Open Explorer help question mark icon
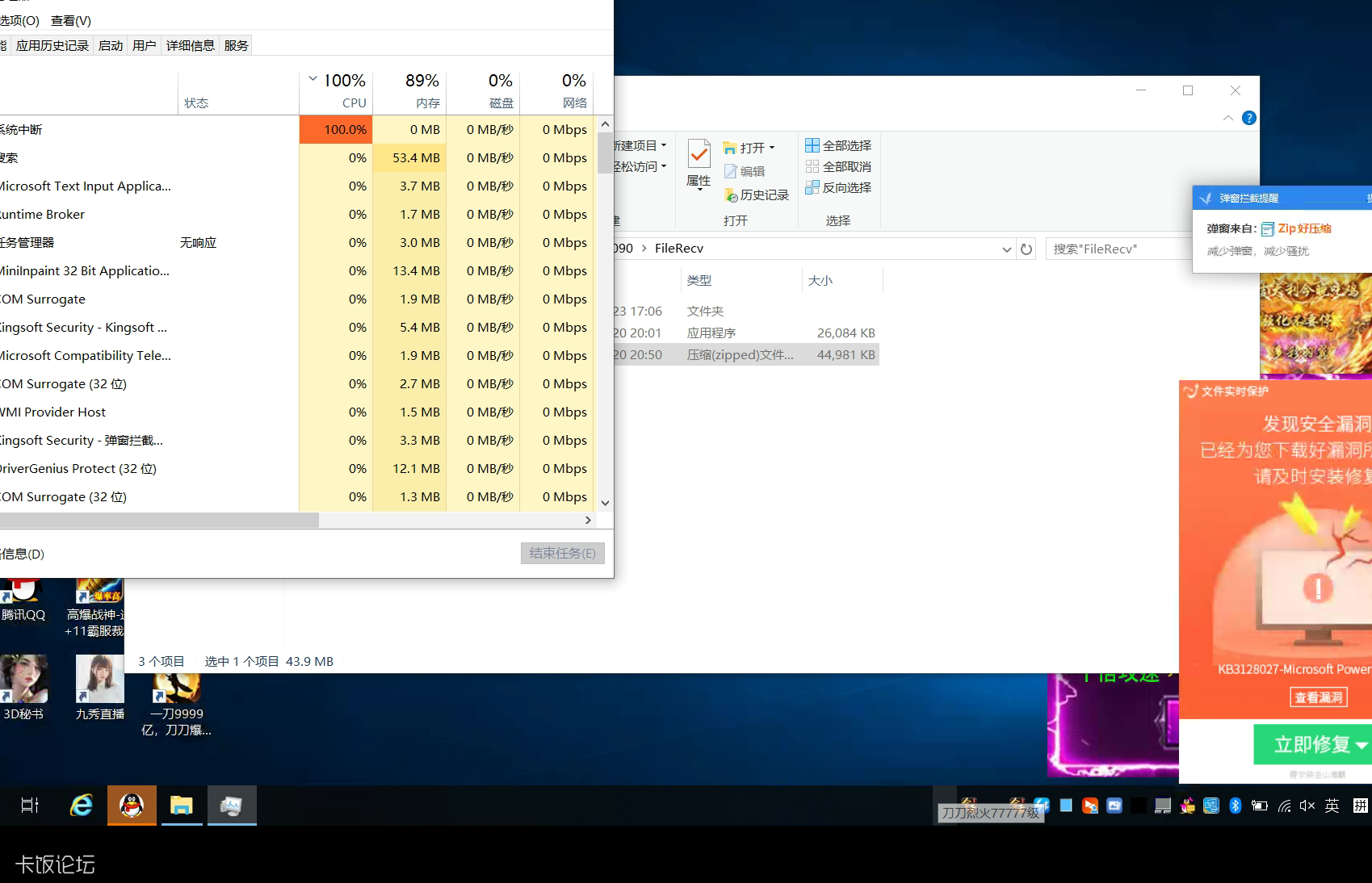 (1249, 118)
